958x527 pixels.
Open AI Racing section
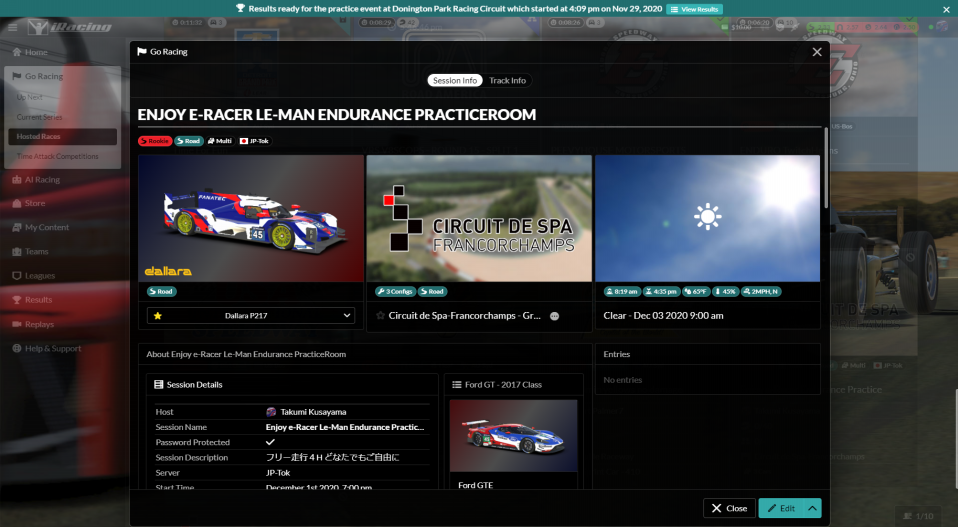point(36,180)
